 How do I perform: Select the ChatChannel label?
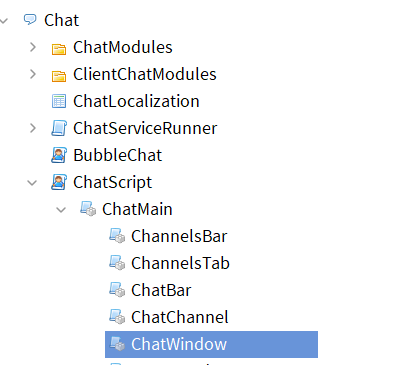coord(180,317)
